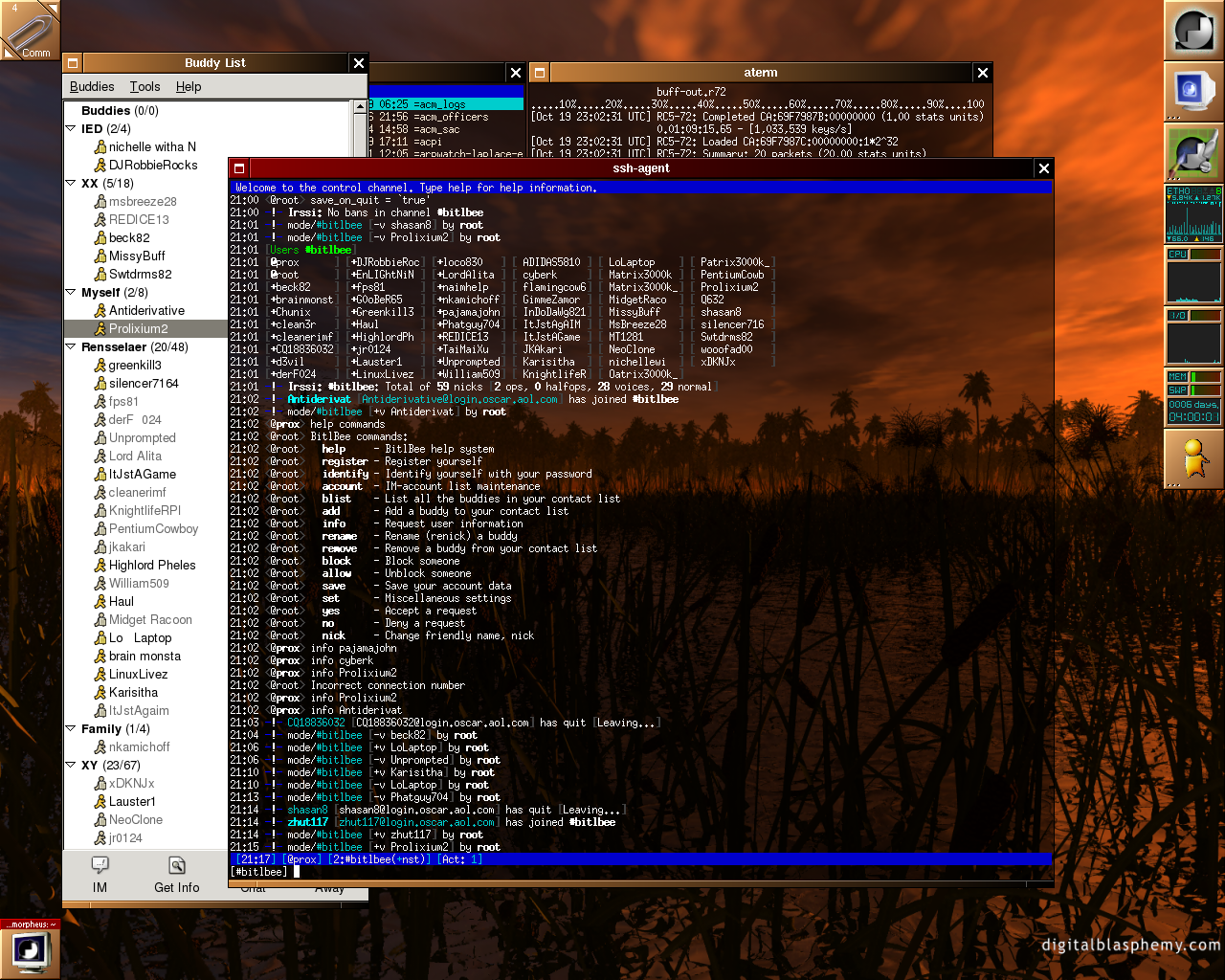Viewport: 1225px width, 980px height.
Task: Click the buddy icon beside greenkill3
Action: (x=100, y=366)
